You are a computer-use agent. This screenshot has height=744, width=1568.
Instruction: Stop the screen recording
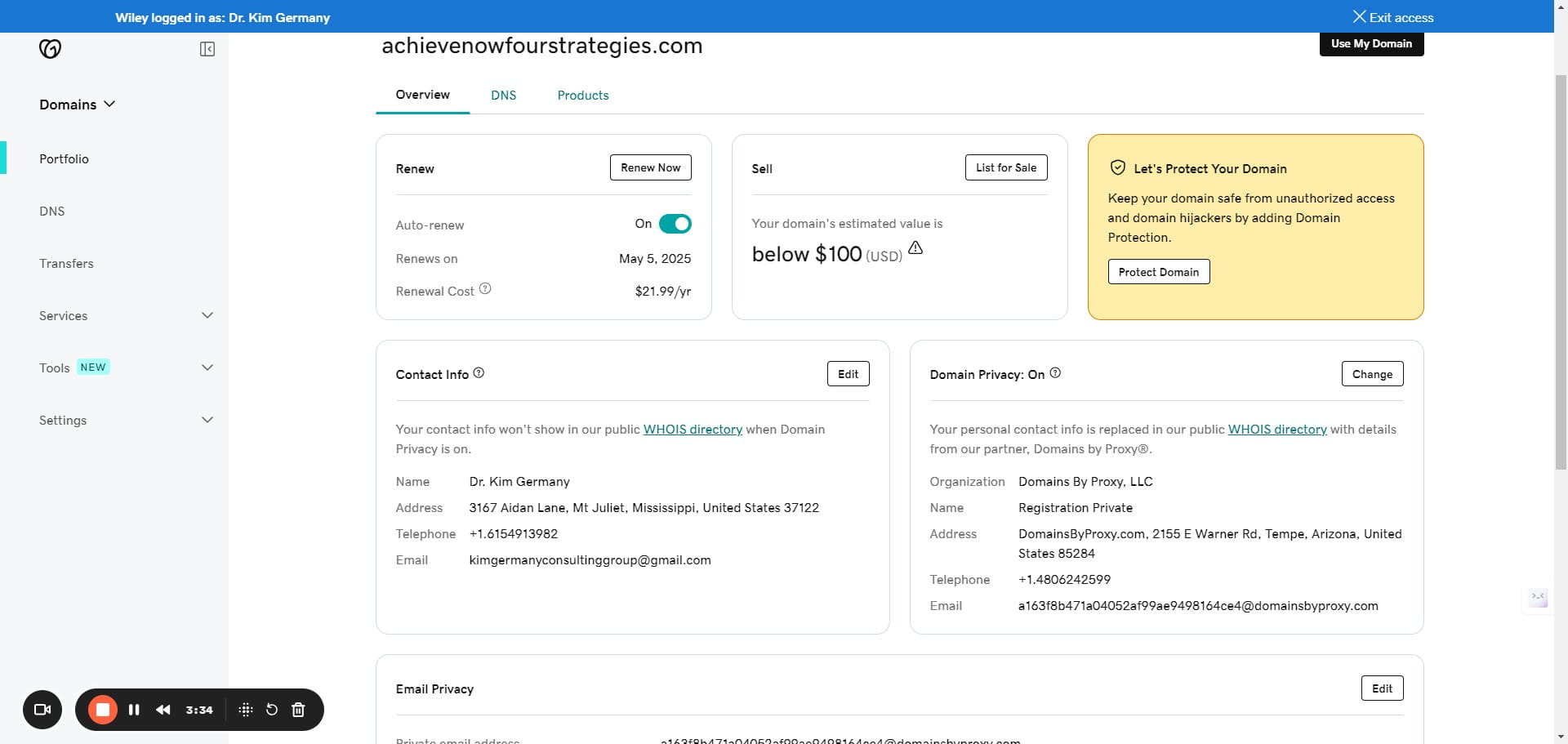click(103, 710)
